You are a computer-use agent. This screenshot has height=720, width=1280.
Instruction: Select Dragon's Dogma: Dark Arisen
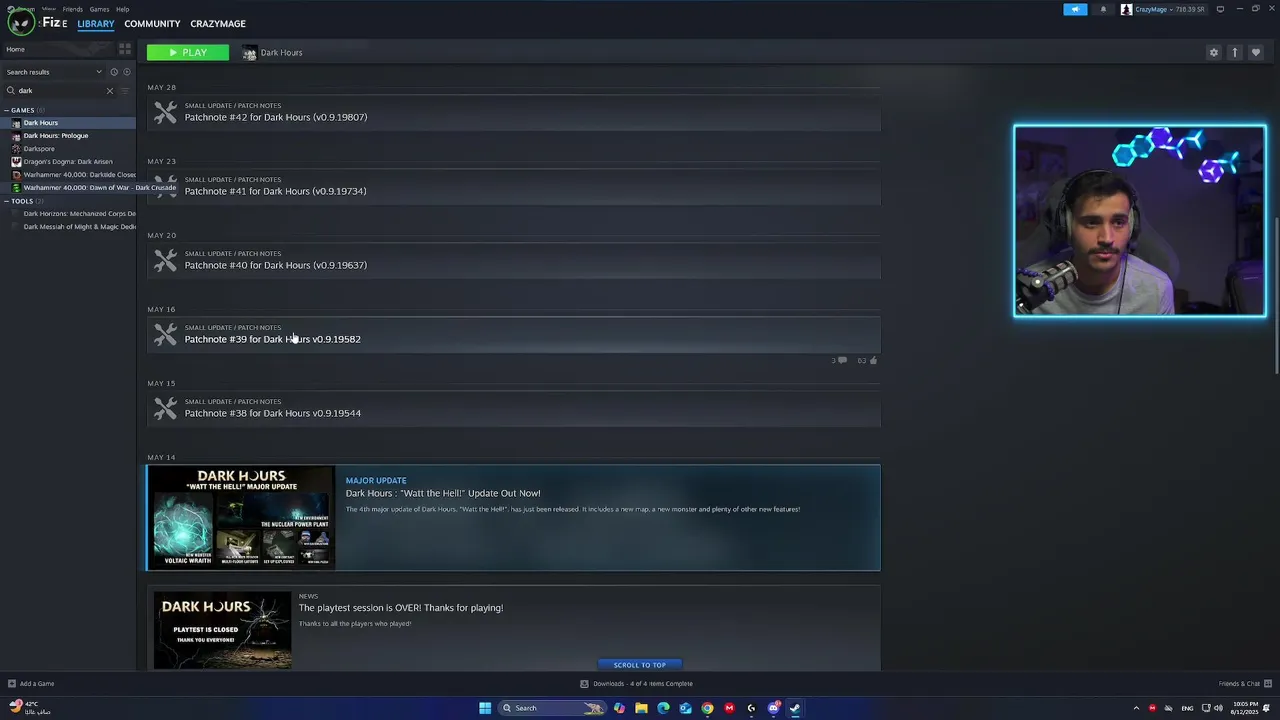pyautogui.click(x=68, y=162)
